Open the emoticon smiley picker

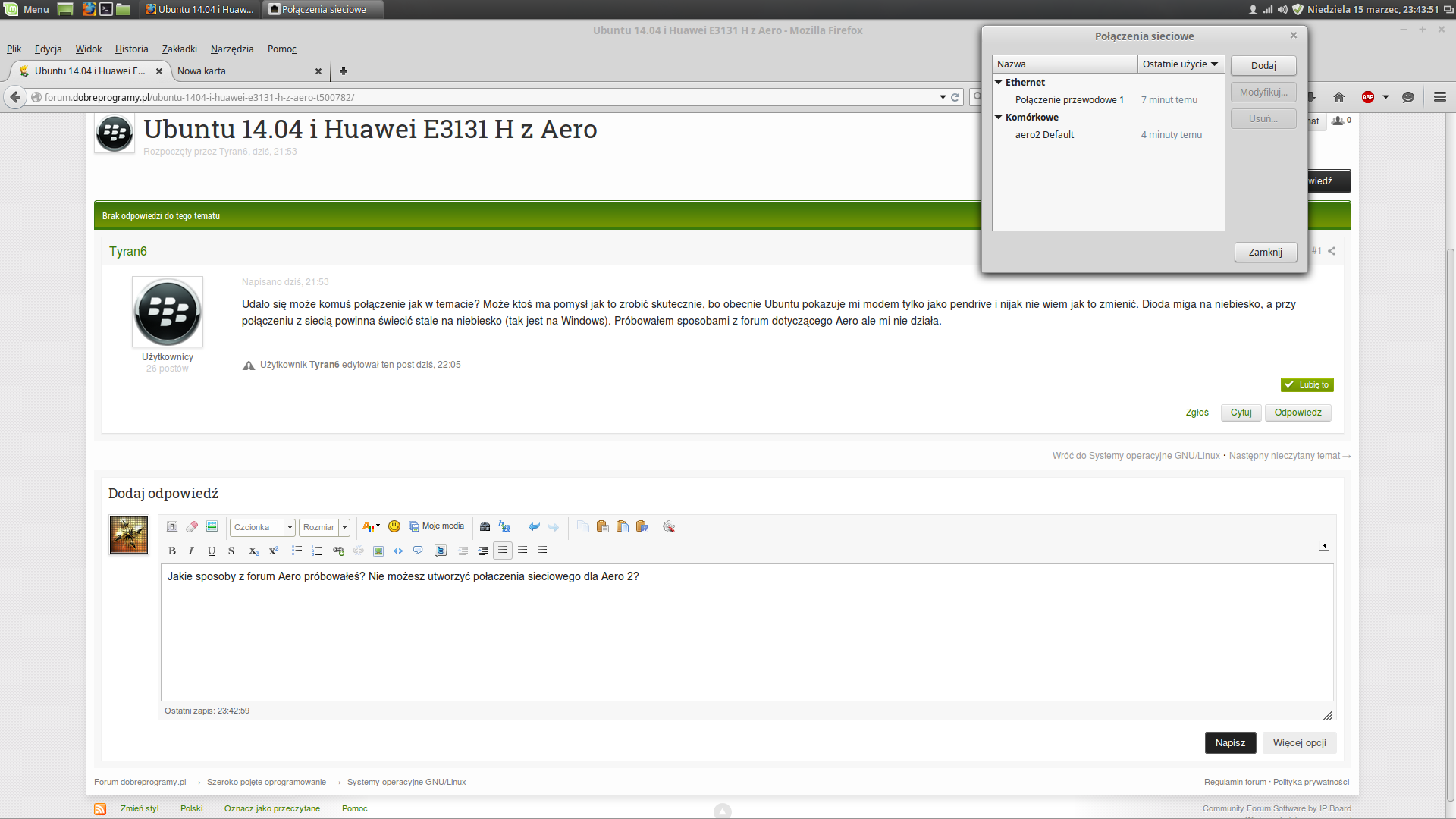[x=394, y=527]
